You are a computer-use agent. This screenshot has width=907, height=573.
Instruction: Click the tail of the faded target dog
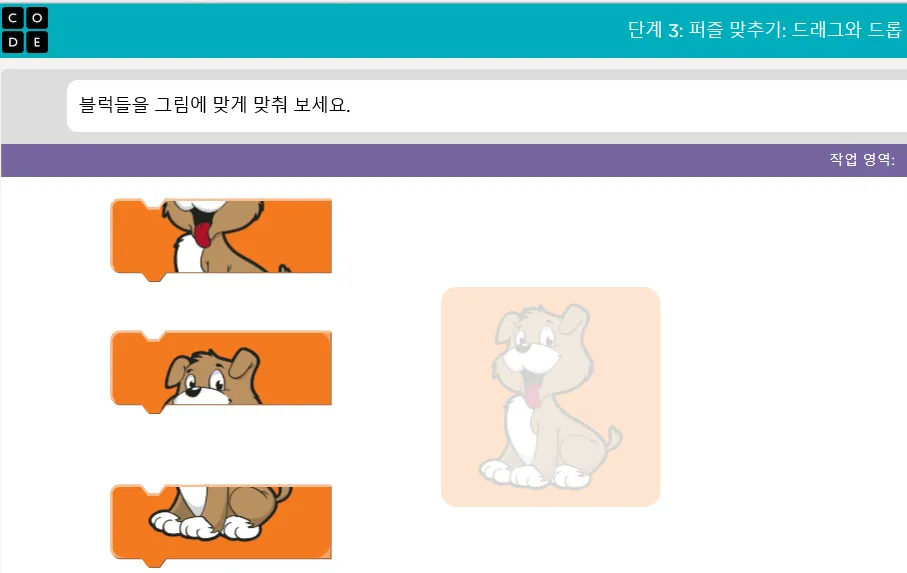click(612, 439)
